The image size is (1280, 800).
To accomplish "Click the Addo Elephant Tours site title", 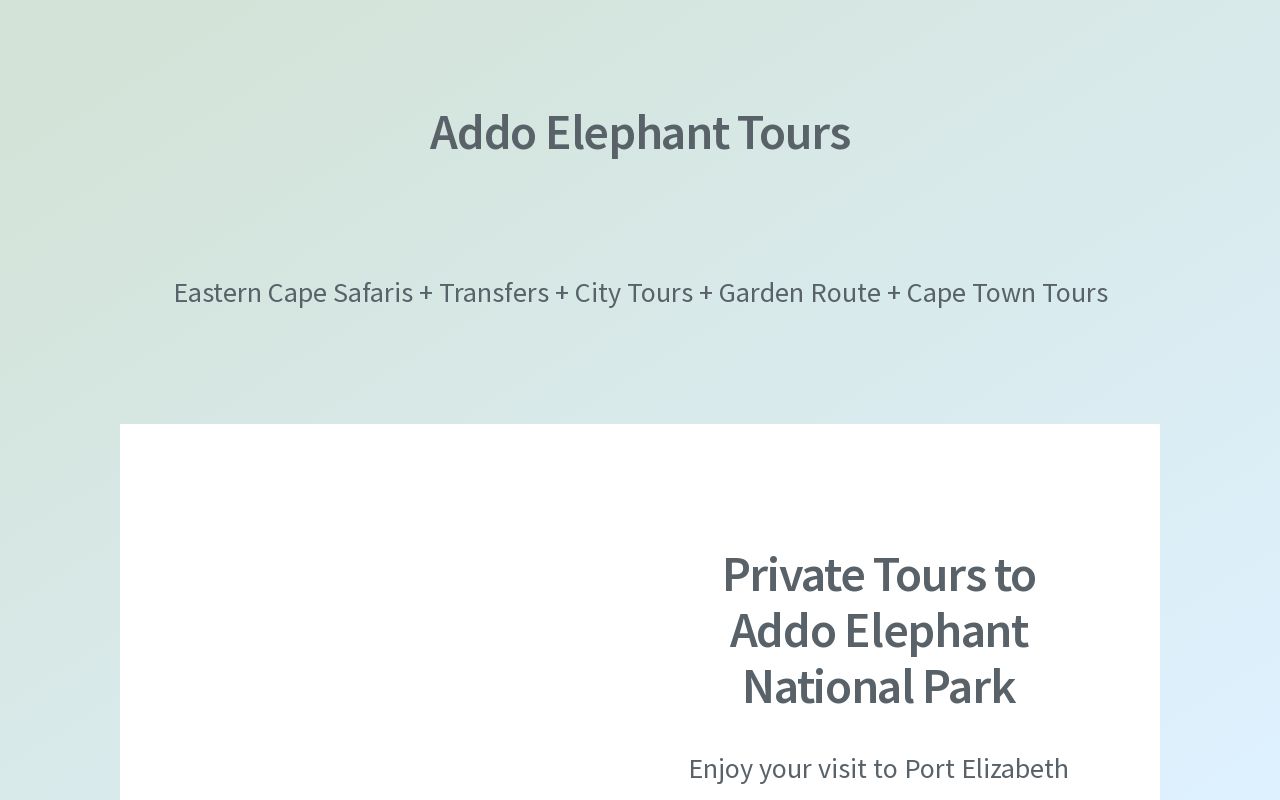I will pos(640,132).
